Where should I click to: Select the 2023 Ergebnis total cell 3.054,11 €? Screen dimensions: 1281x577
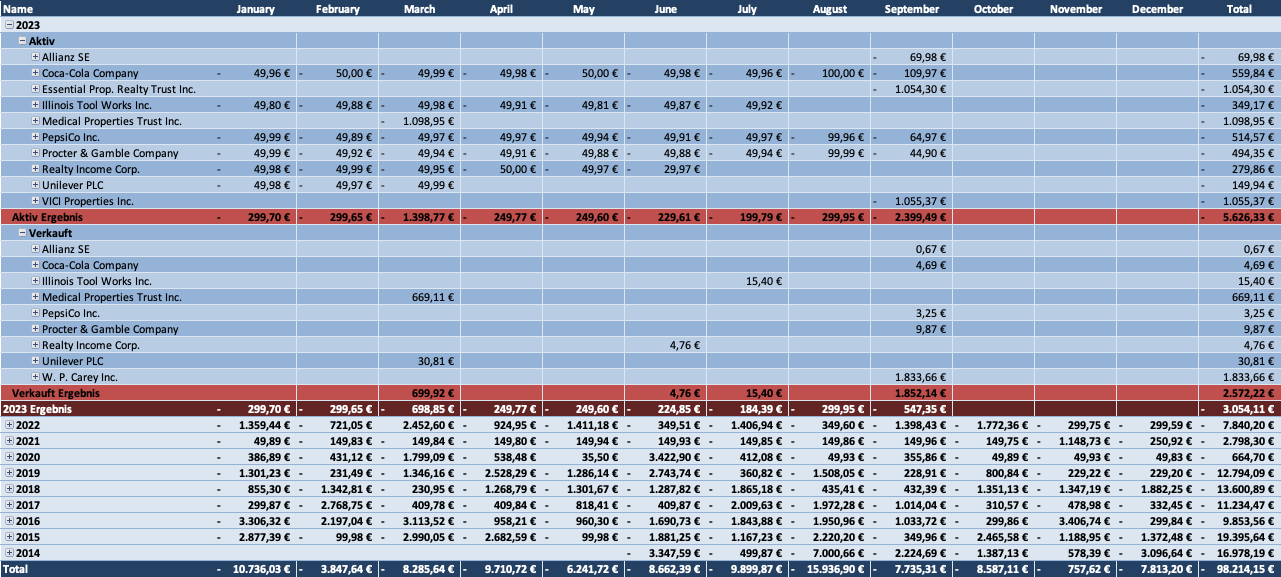1239,409
